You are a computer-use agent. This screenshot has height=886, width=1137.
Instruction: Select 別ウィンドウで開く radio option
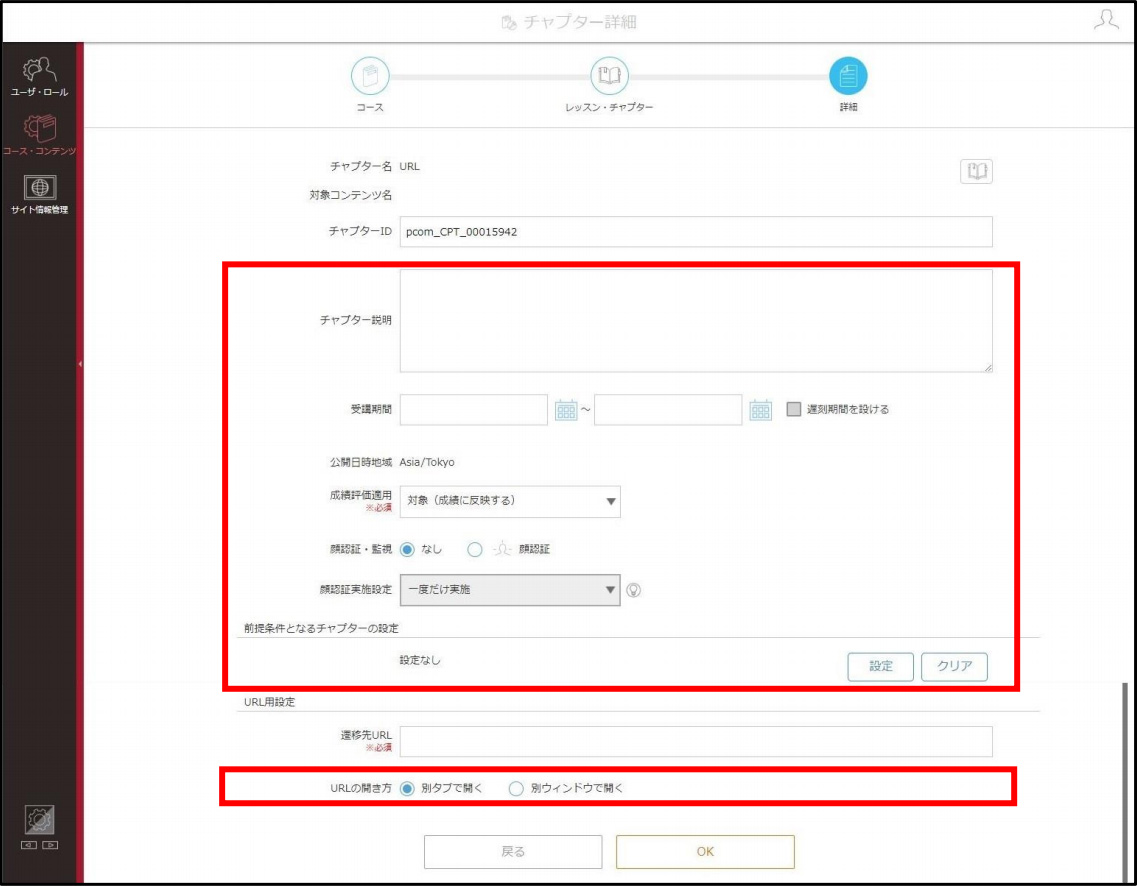coord(516,788)
